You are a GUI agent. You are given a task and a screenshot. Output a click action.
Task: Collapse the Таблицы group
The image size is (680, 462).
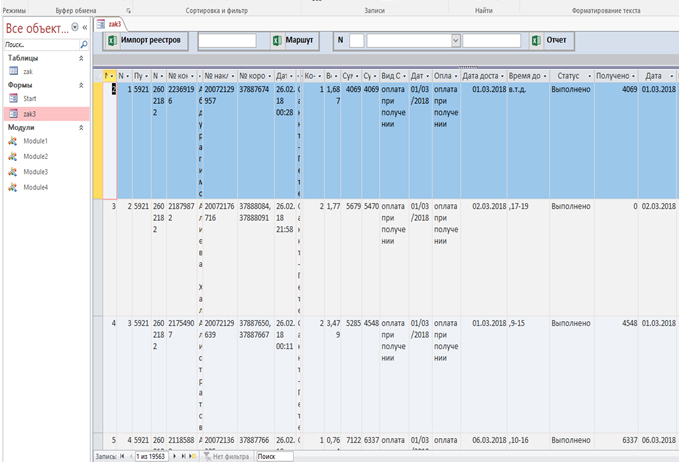(x=81, y=58)
